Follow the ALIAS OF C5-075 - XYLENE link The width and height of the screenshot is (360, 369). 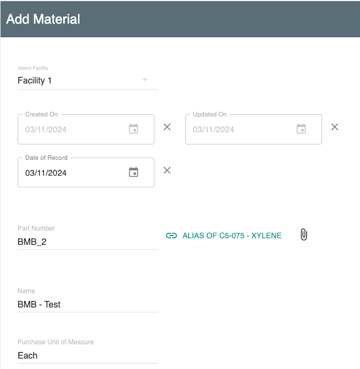(x=232, y=236)
